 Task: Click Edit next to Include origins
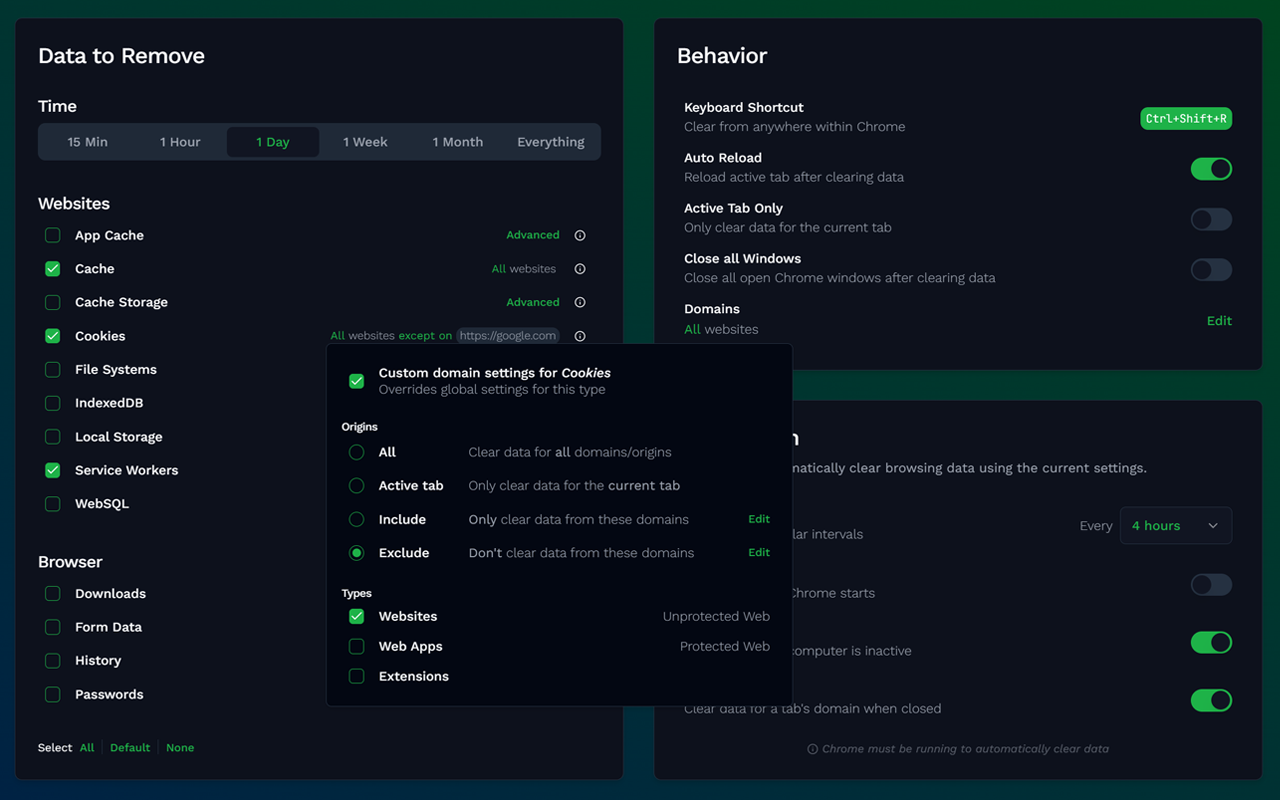[x=759, y=519]
